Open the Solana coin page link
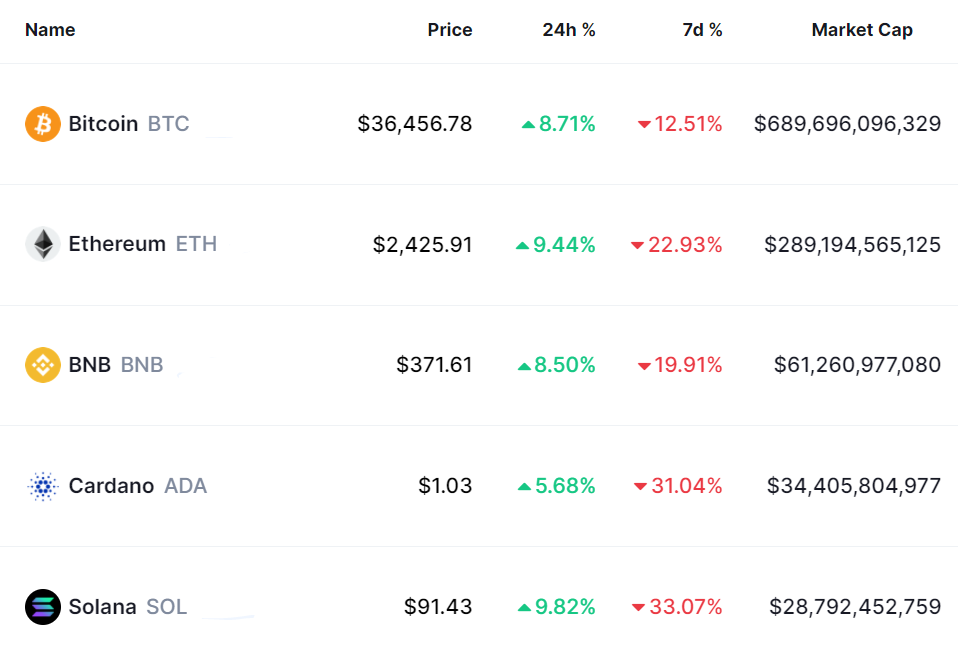 (x=102, y=607)
